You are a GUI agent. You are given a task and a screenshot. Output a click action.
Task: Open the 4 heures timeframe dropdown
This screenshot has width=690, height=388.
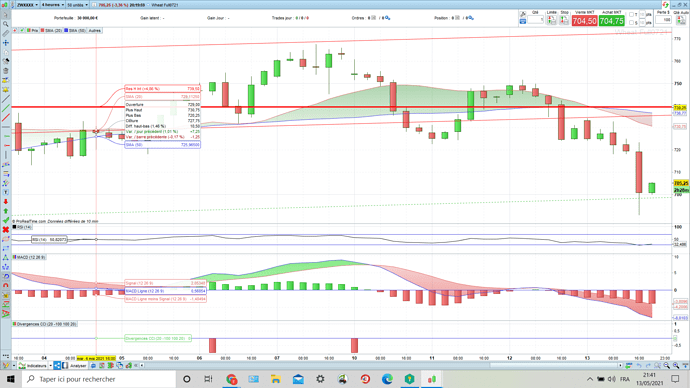coord(52,5)
